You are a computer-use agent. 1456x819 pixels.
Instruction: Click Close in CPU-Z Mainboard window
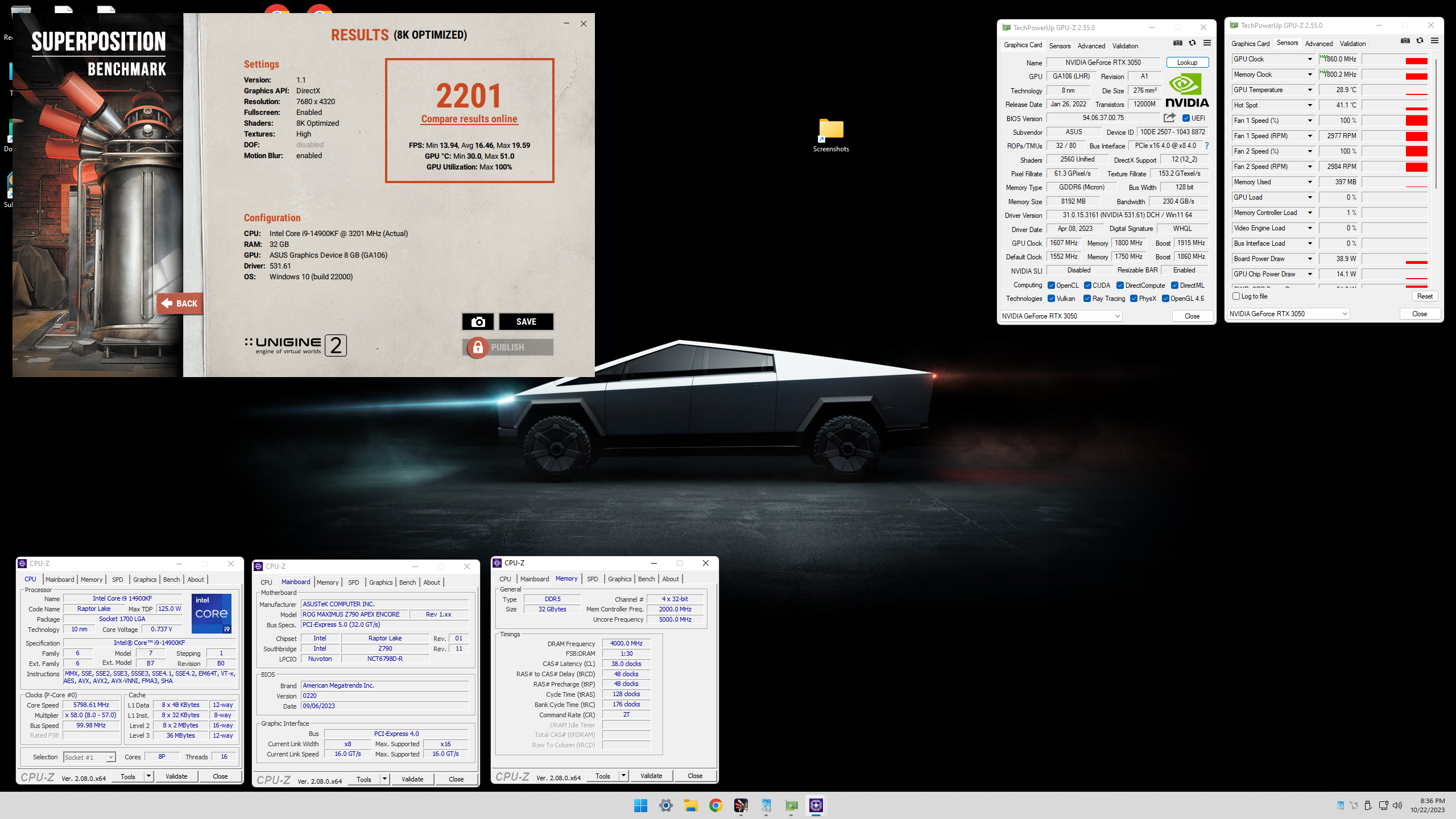(x=456, y=779)
